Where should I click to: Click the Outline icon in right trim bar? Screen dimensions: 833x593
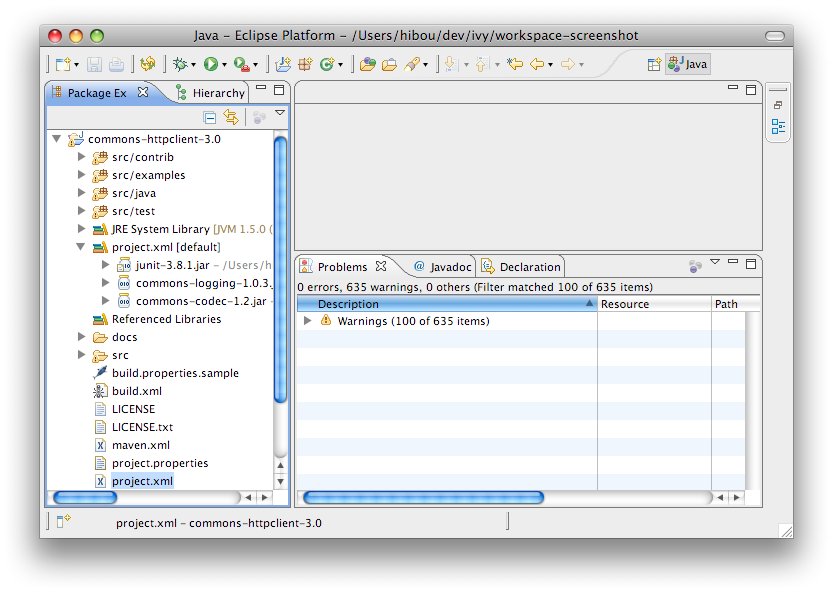click(778, 127)
